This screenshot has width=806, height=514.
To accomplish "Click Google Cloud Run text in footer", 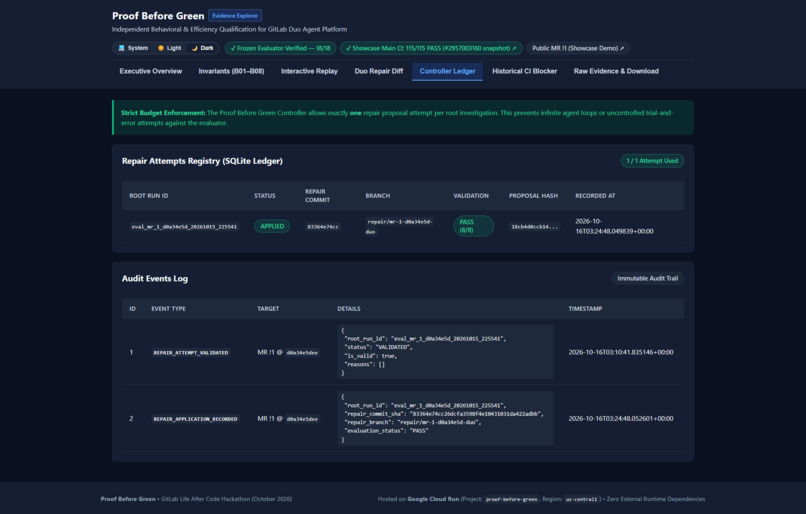I will pyautogui.click(x=433, y=499).
